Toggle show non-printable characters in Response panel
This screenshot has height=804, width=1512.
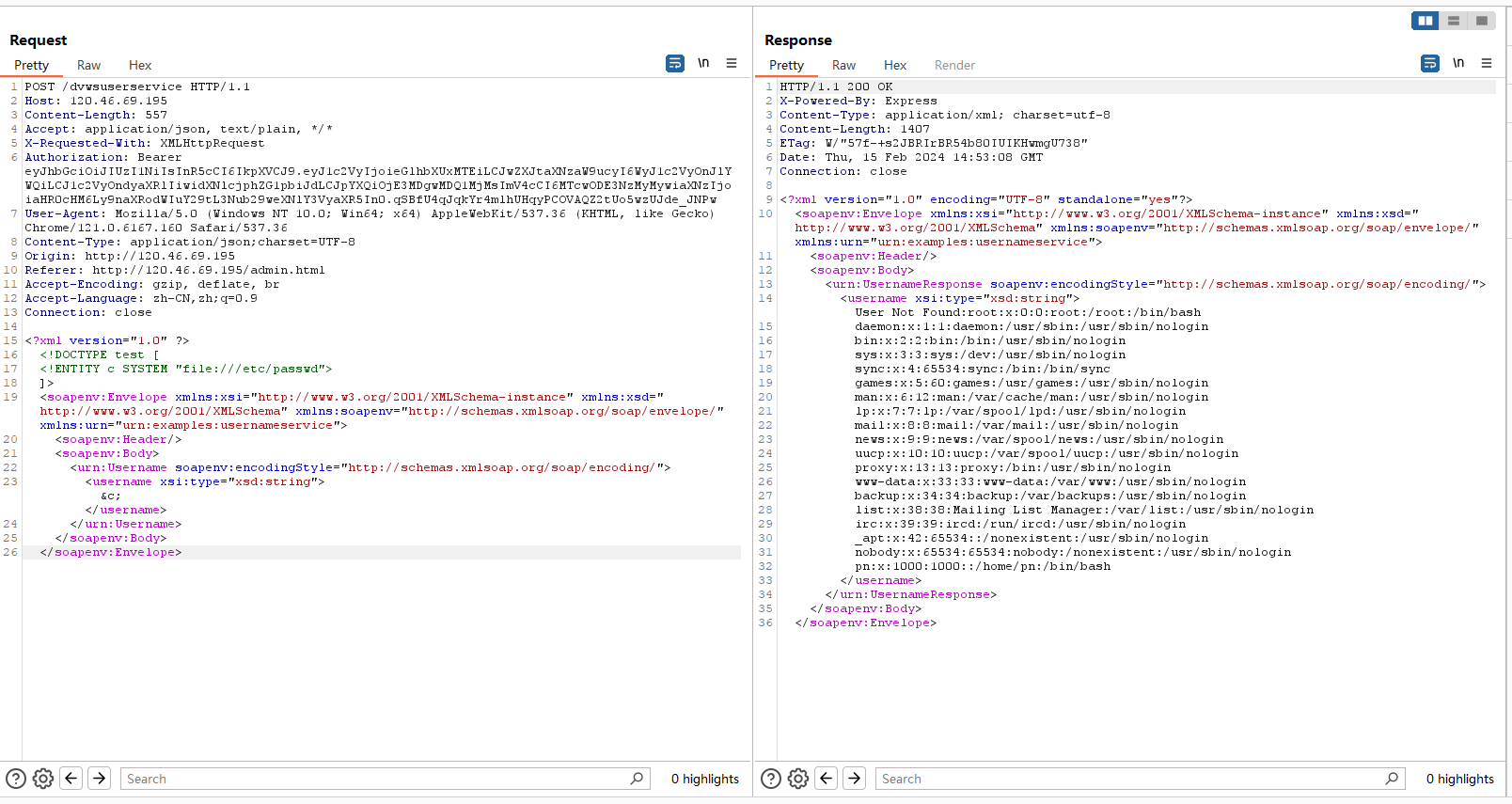[1458, 63]
